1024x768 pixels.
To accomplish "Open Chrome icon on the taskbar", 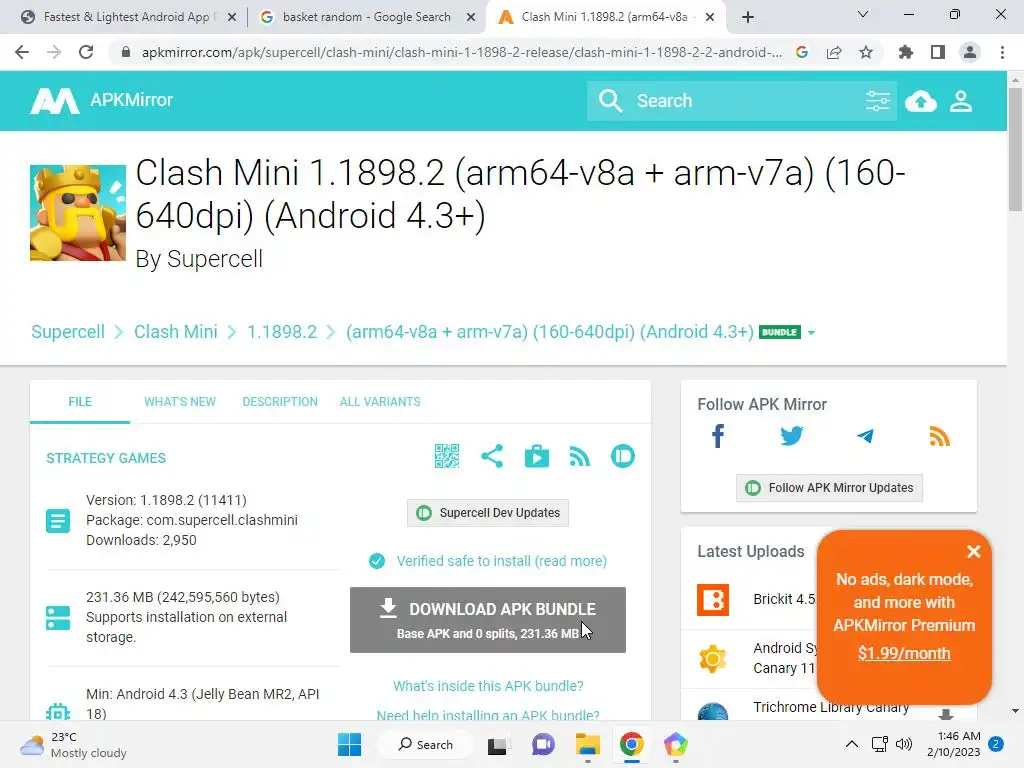I will (632, 744).
